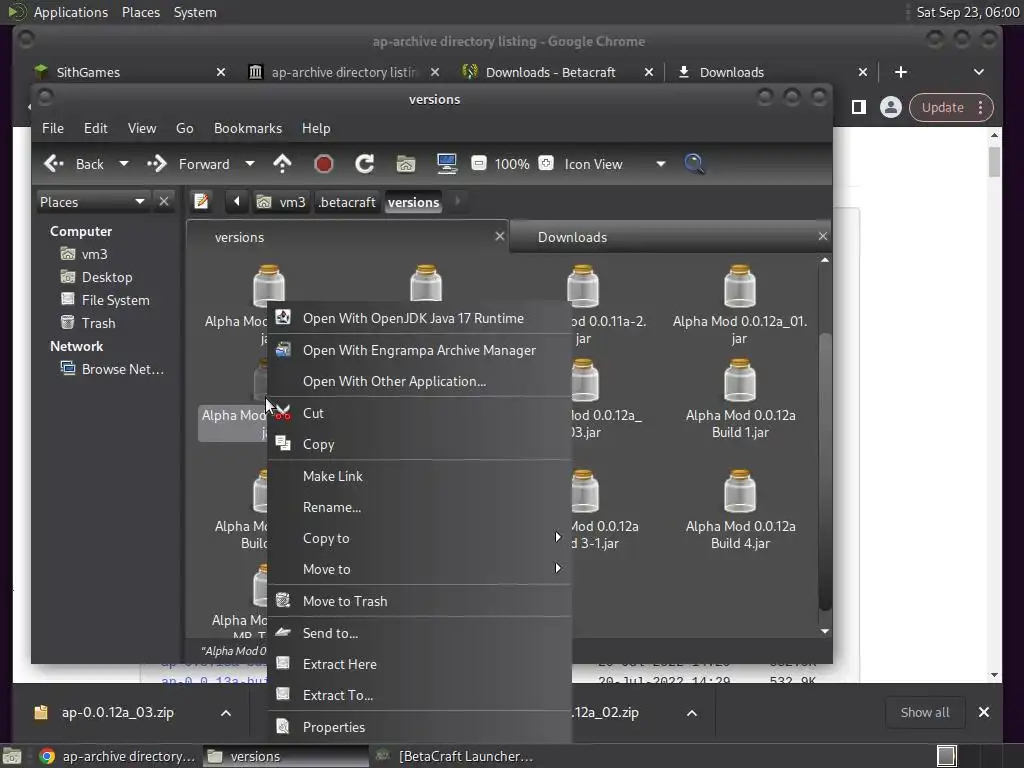Screen dimensions: 1024x768
Task: Select Cut from context menu
Action: [419, 413]
